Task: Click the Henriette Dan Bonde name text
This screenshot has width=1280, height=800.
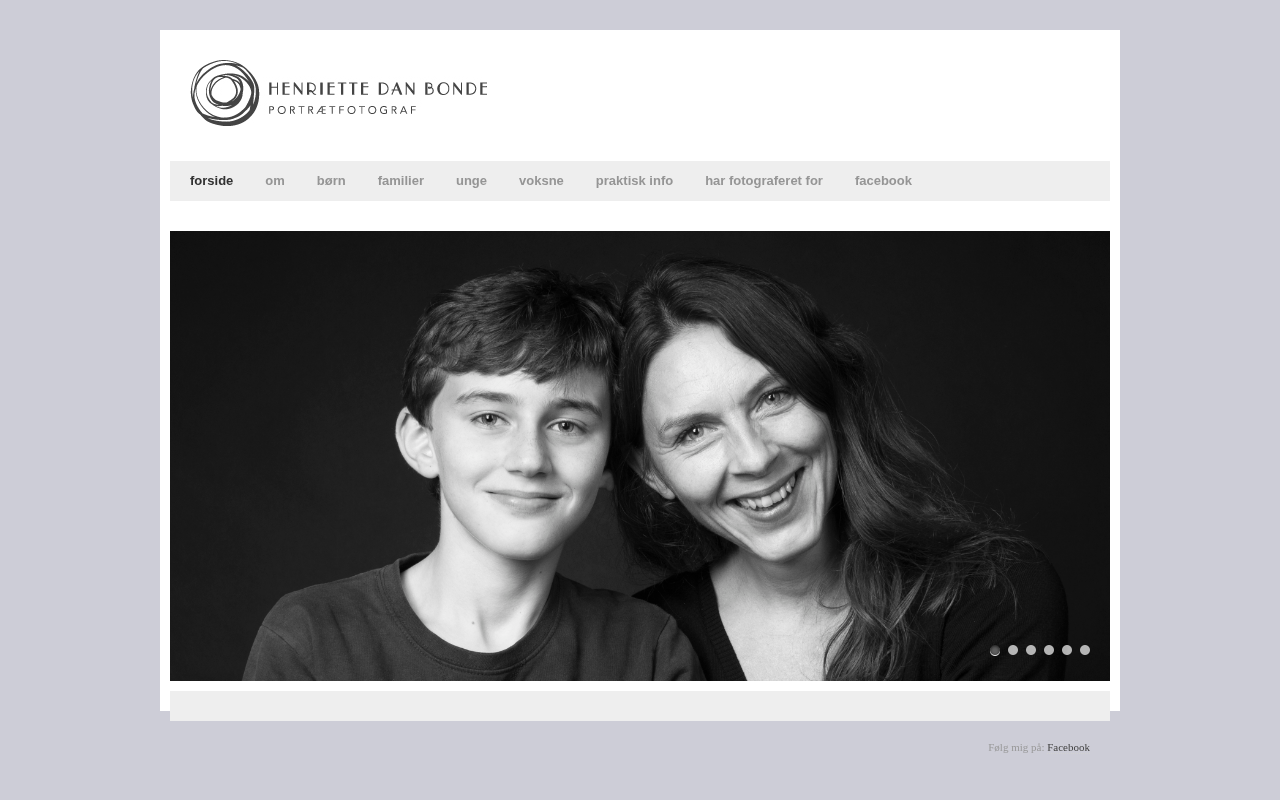Action: coord(378,88)
